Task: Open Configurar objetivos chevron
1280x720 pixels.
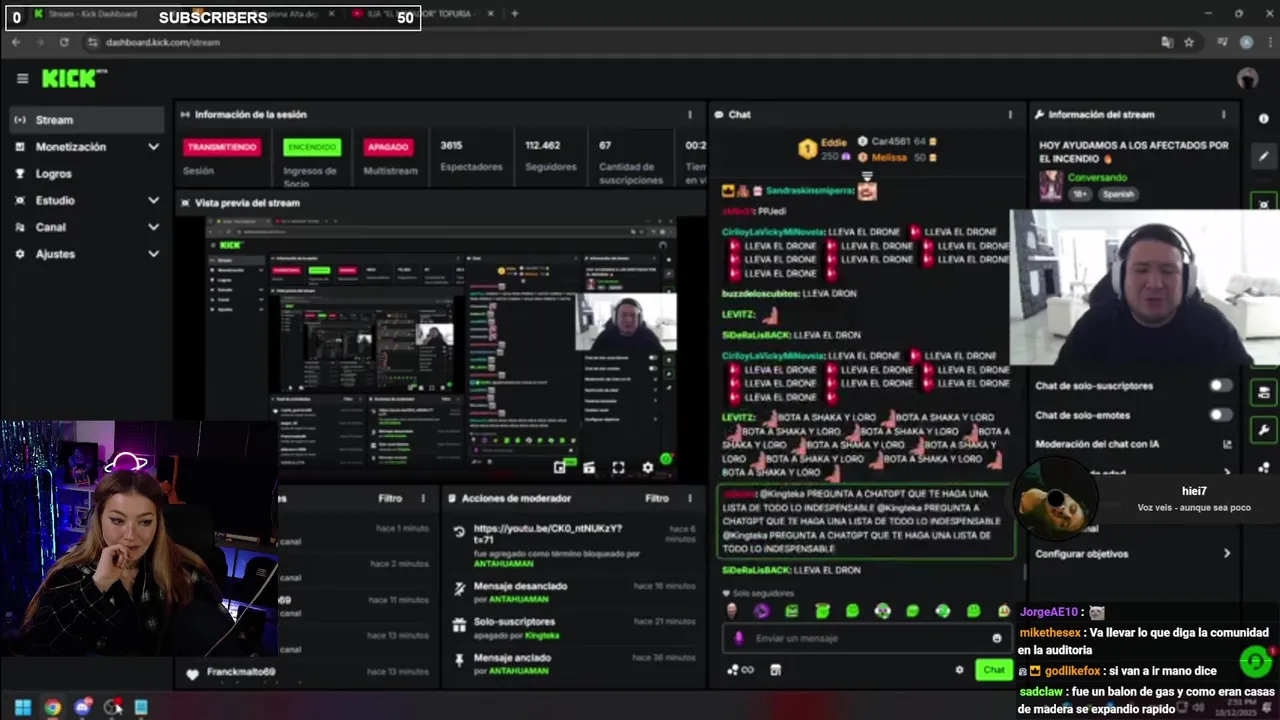Action: pyautogui.click(x=1227, y=553)
